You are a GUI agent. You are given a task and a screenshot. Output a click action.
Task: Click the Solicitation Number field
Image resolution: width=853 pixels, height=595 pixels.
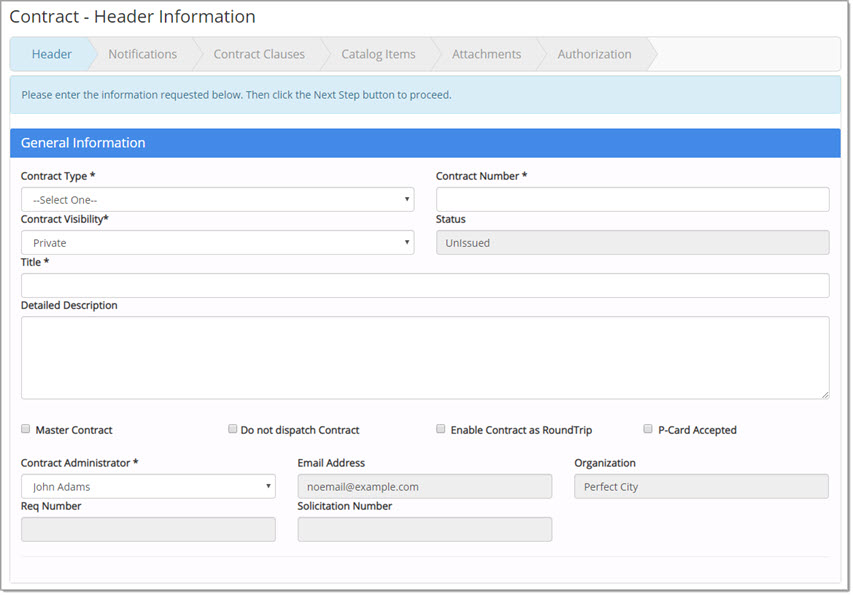tap(425, 529)
